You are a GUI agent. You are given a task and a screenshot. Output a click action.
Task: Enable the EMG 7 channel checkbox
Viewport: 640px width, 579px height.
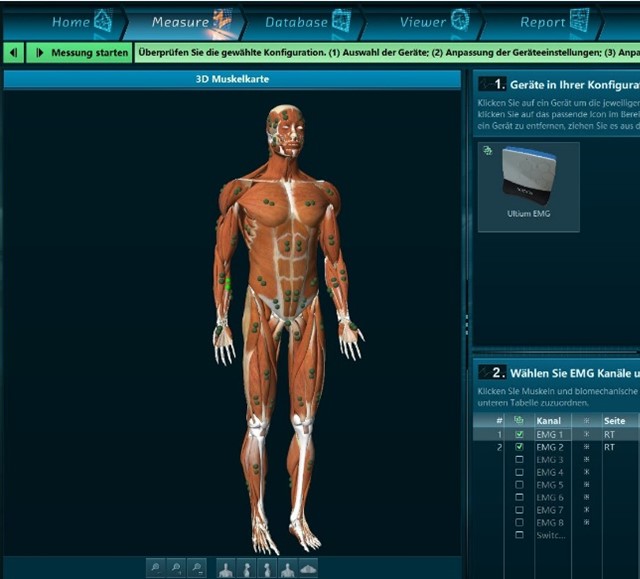[x=519, y=510]
